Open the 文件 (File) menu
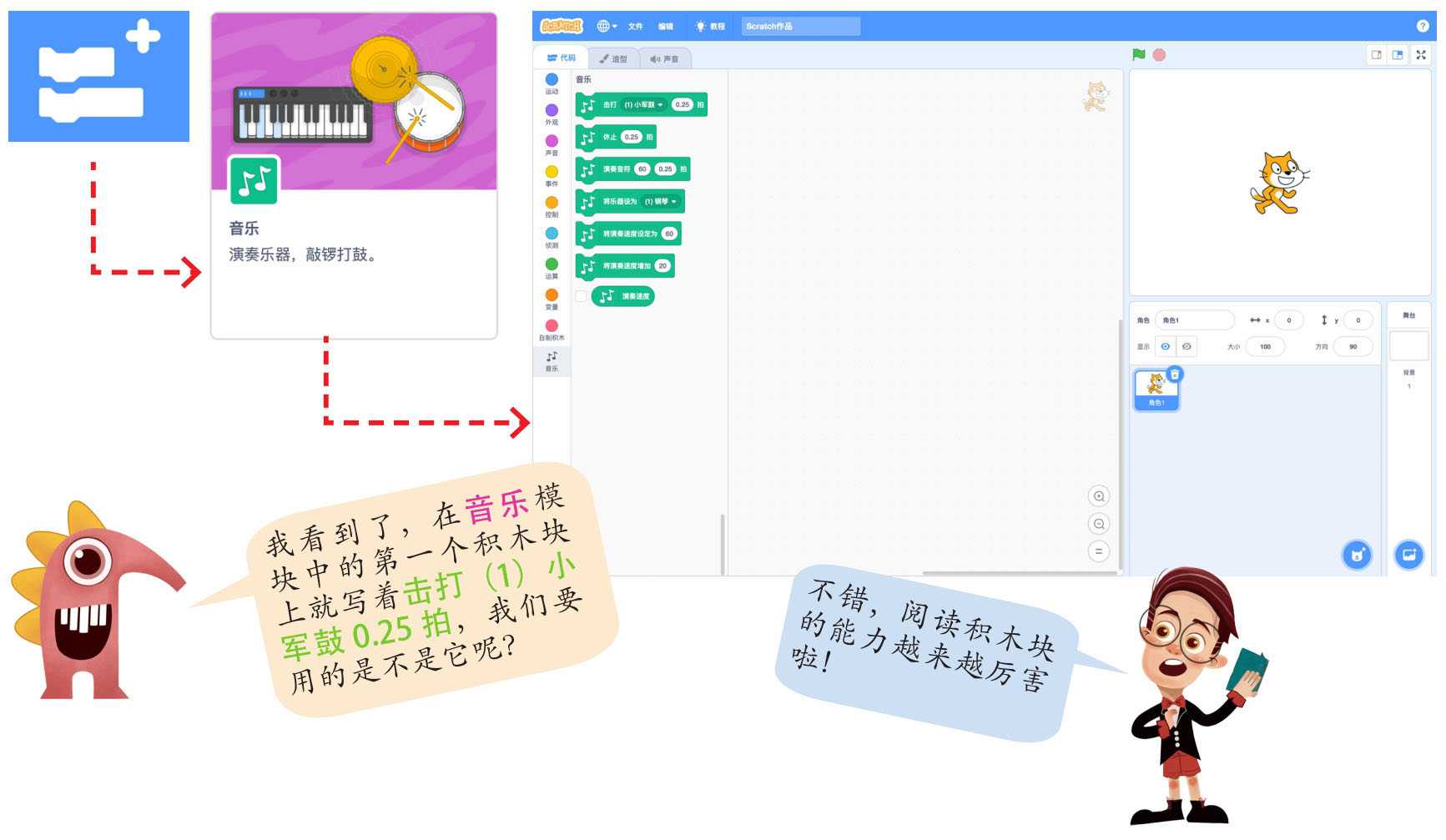Screen dimensions: 1446x840 [x=636, y=26]
